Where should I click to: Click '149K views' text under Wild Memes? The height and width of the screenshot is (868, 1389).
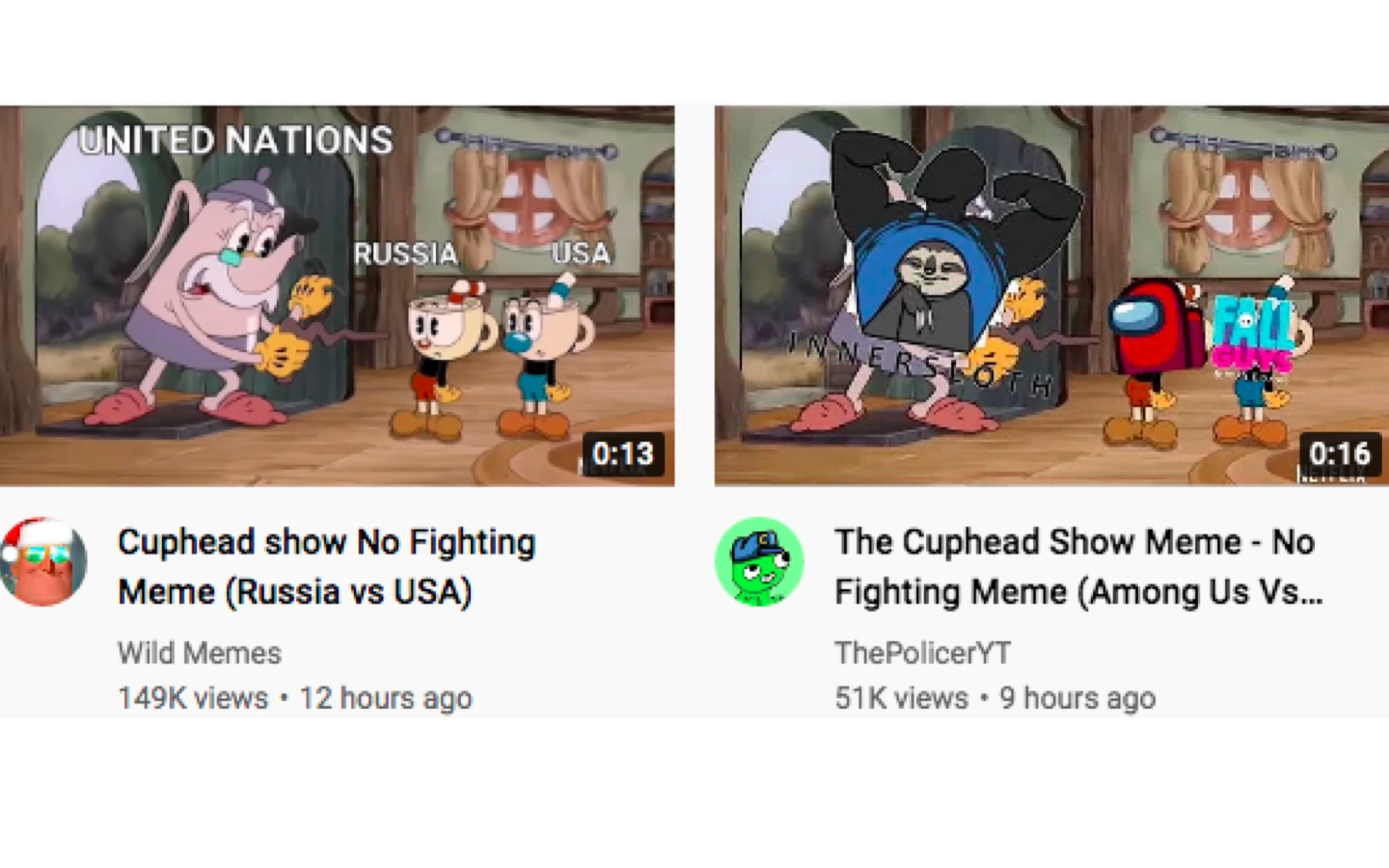coord(193,698)
